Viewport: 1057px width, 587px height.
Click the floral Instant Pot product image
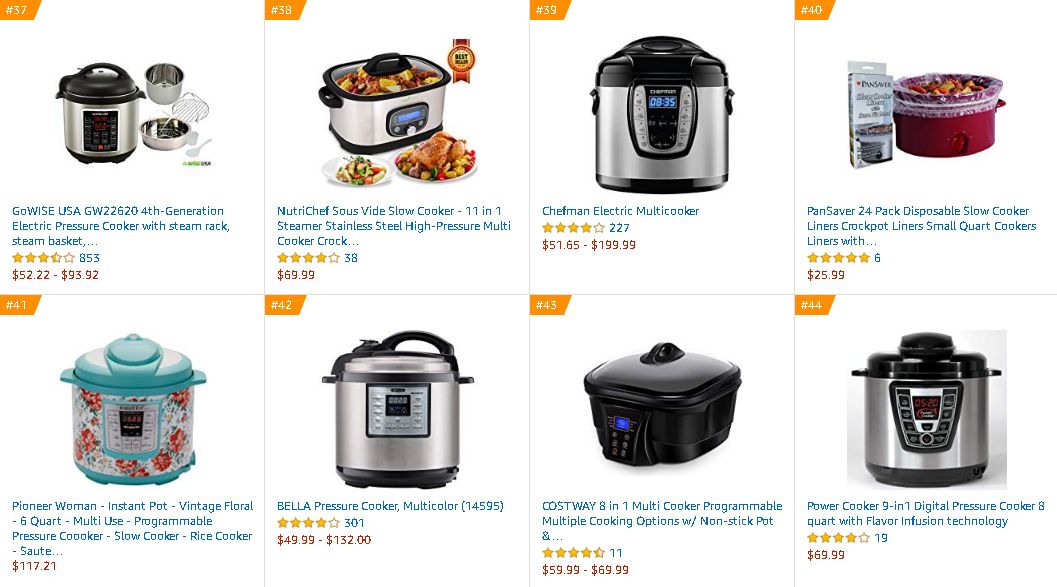pos(133,409)
